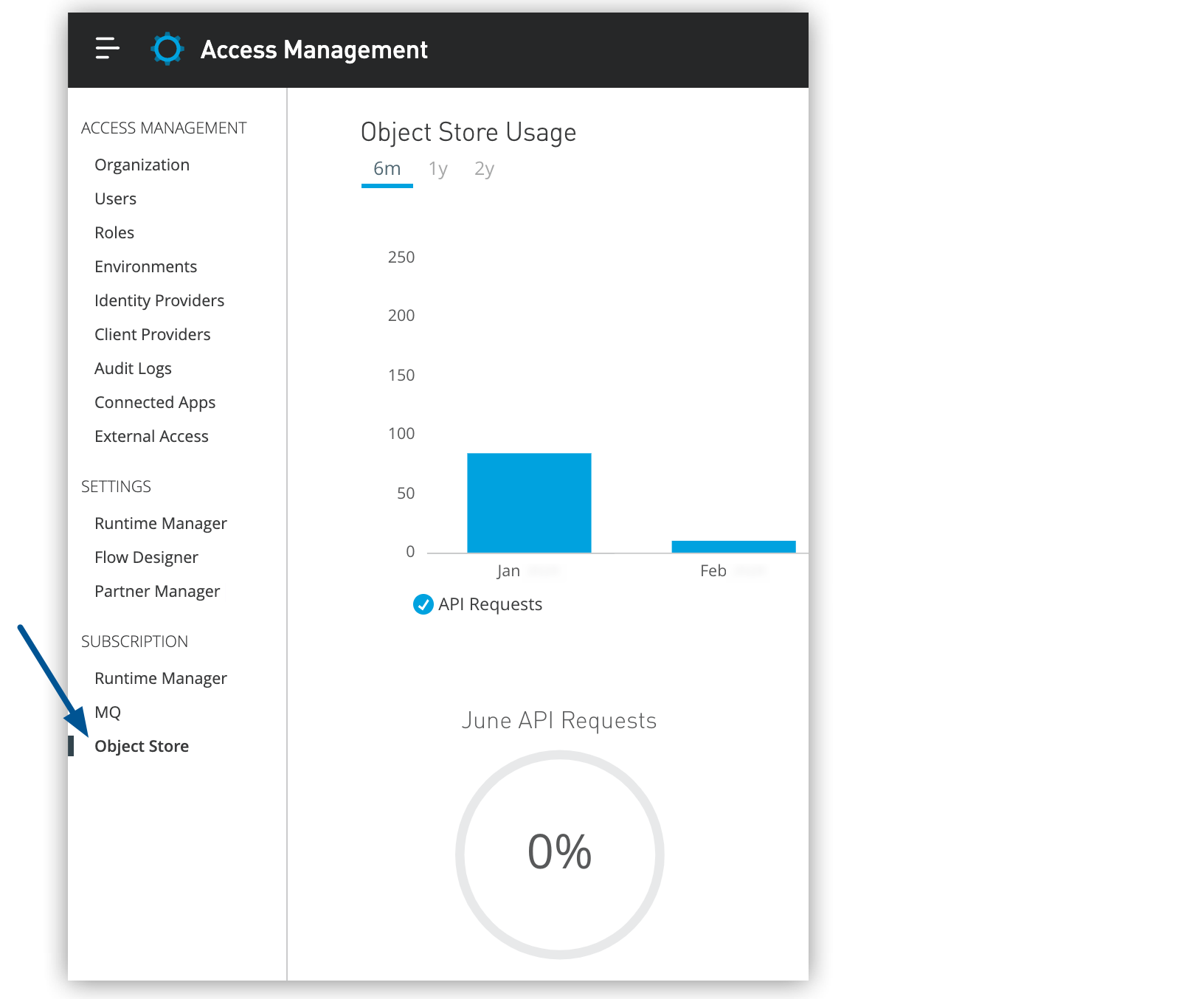1204x999 pixels.
Task: Click the Access Management gear logo
Action: click(x=167, y=49)
